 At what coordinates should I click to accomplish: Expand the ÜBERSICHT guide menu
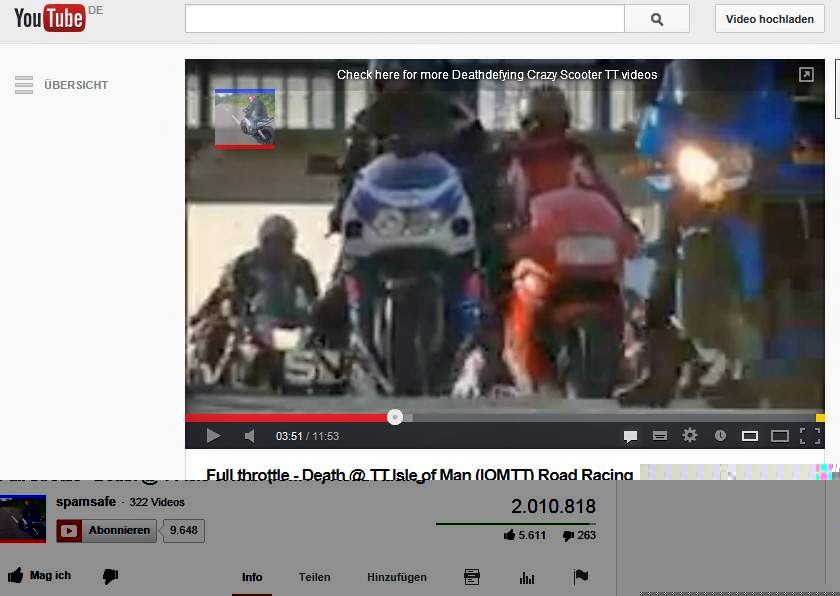click(x=24, y=85)
